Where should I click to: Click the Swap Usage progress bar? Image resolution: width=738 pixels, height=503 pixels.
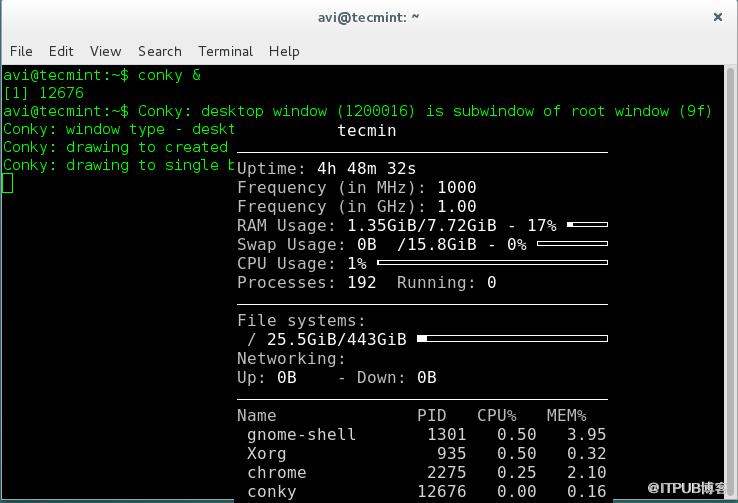tap(572, 243)
